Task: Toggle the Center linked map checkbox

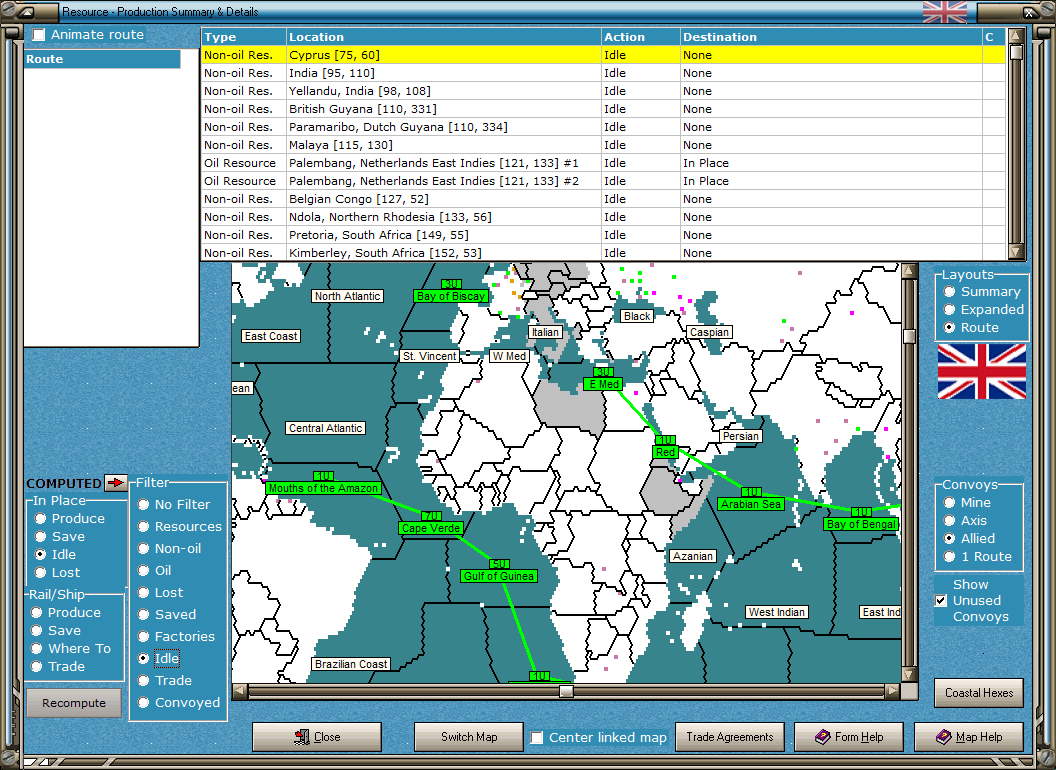Action: pos(537,738)
